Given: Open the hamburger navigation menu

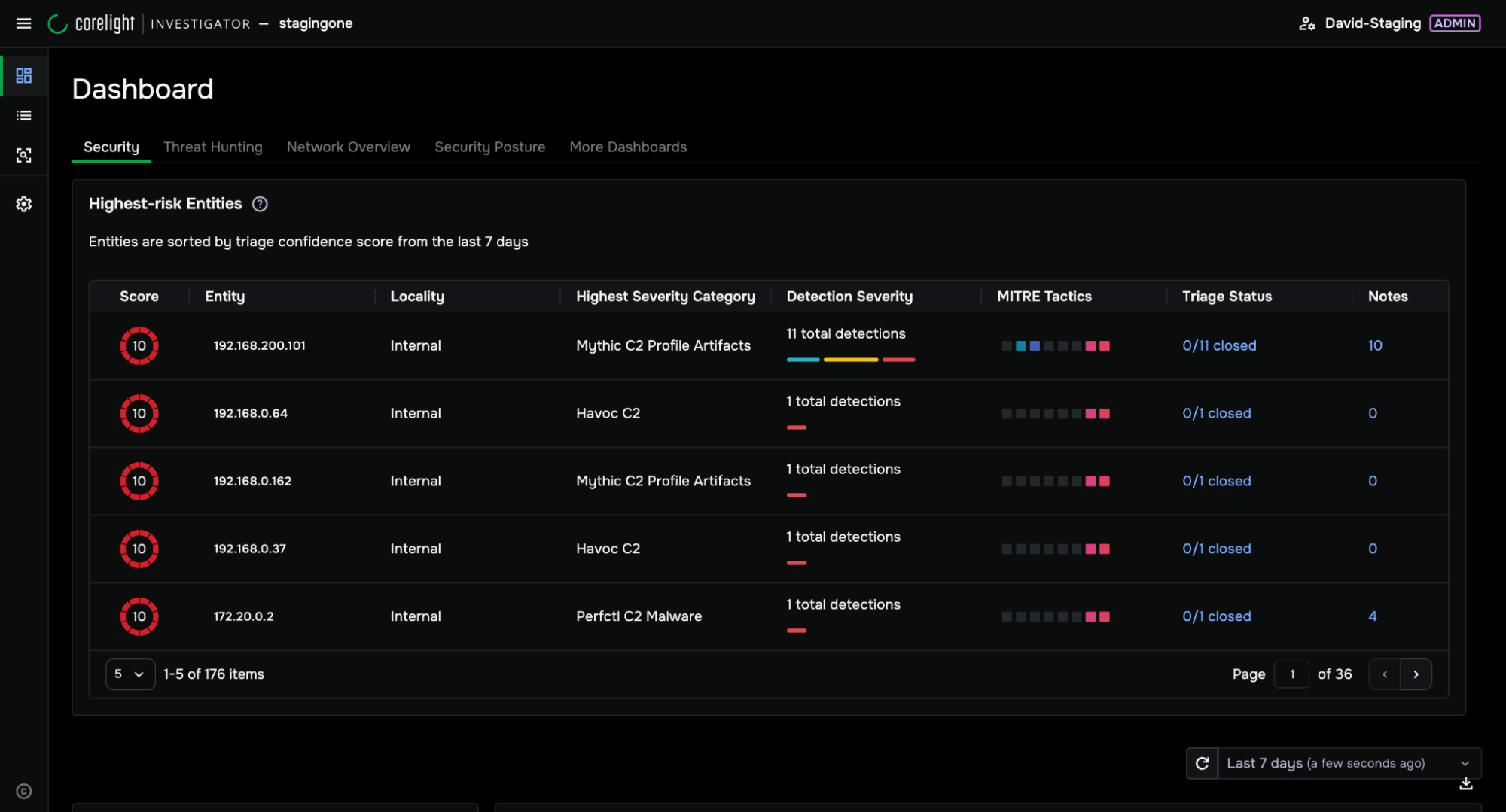Looking at the screenshot, I should click(x=24, y=23).
